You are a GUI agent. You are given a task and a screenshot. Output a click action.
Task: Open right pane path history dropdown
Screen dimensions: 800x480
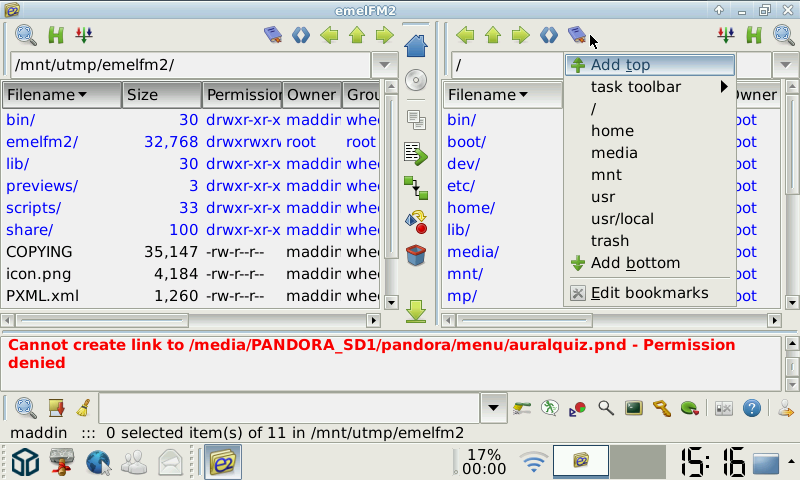tap(785, 65)
